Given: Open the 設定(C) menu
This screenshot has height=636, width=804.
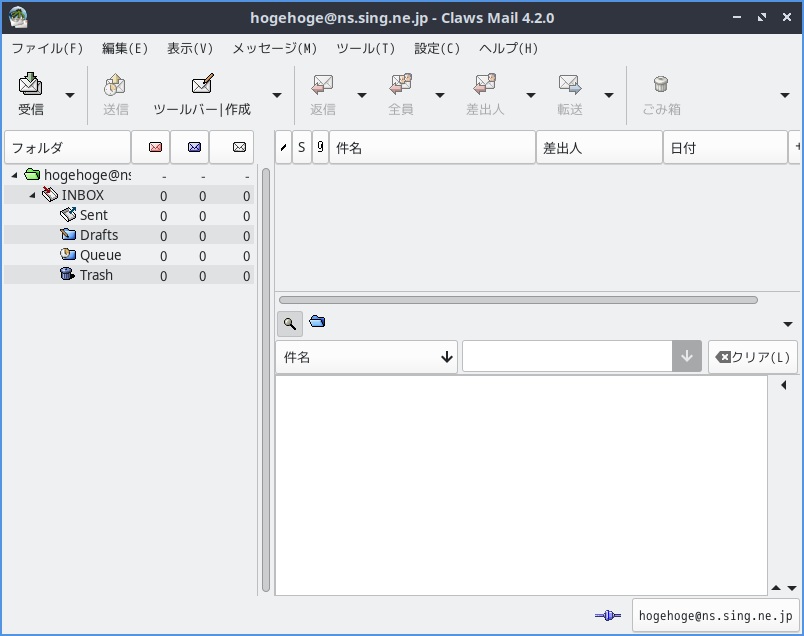Looking at the screenshot, I should pos(437,48).
